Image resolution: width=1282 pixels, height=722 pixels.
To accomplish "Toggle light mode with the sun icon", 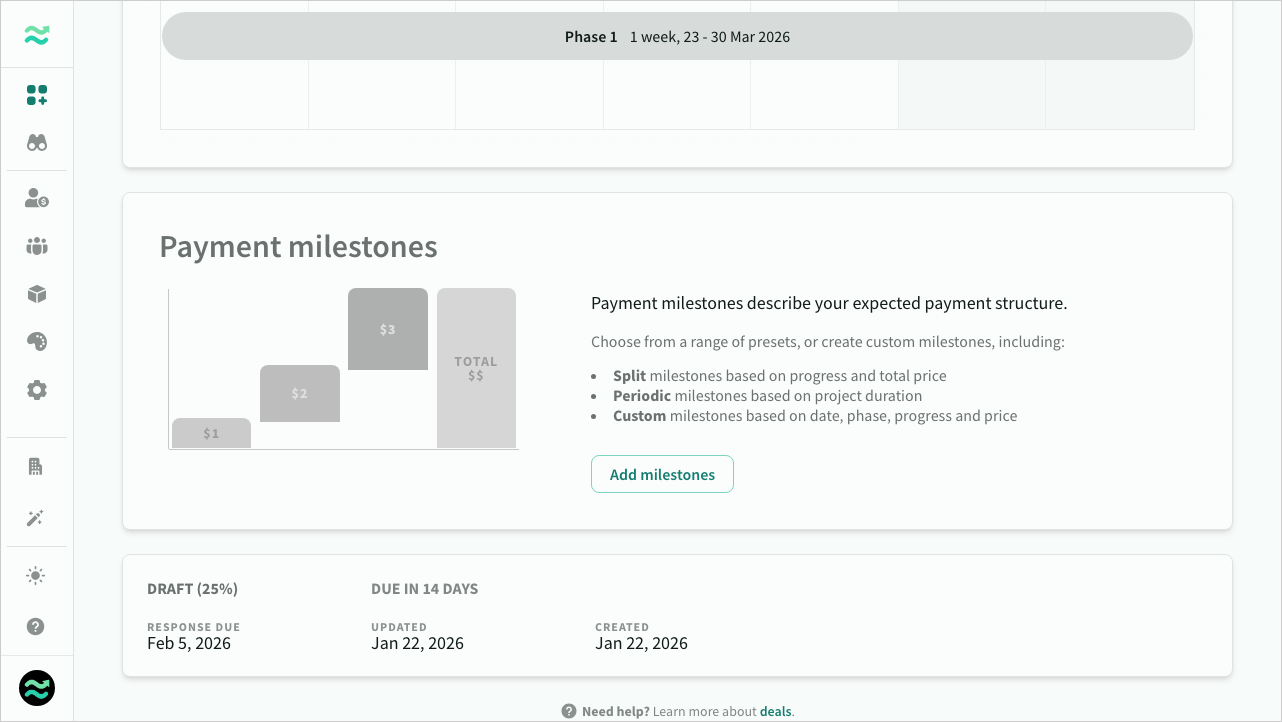I will (x=36, y=575).
